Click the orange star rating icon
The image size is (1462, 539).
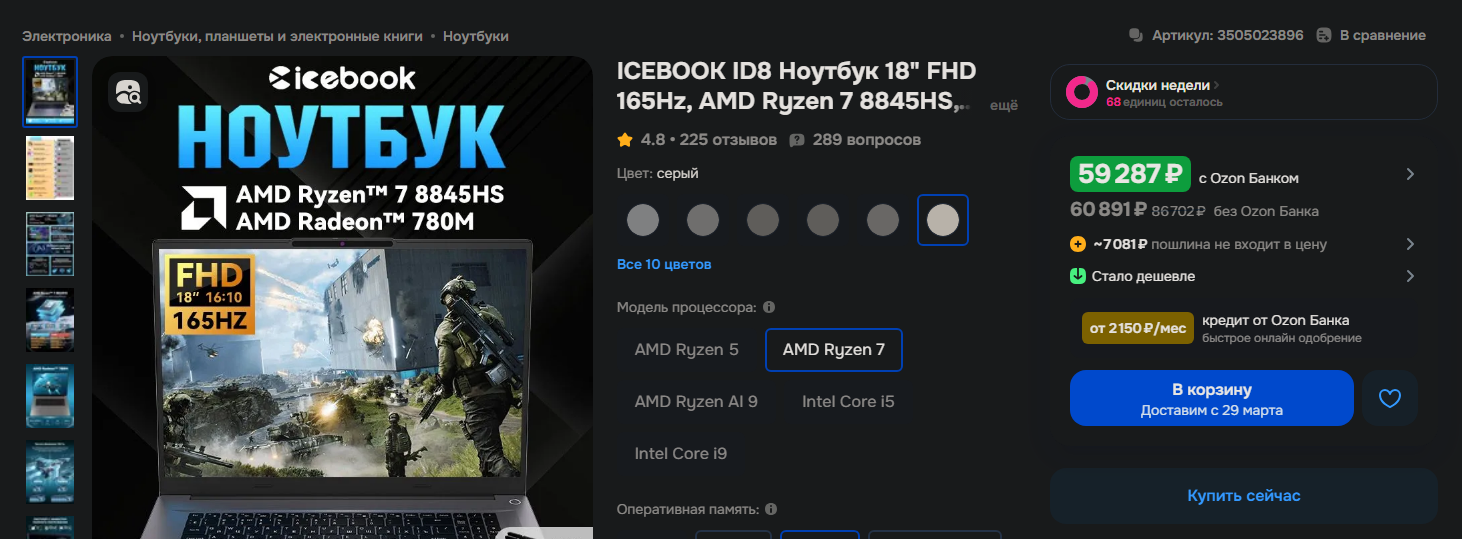click(x=625, y=139)
